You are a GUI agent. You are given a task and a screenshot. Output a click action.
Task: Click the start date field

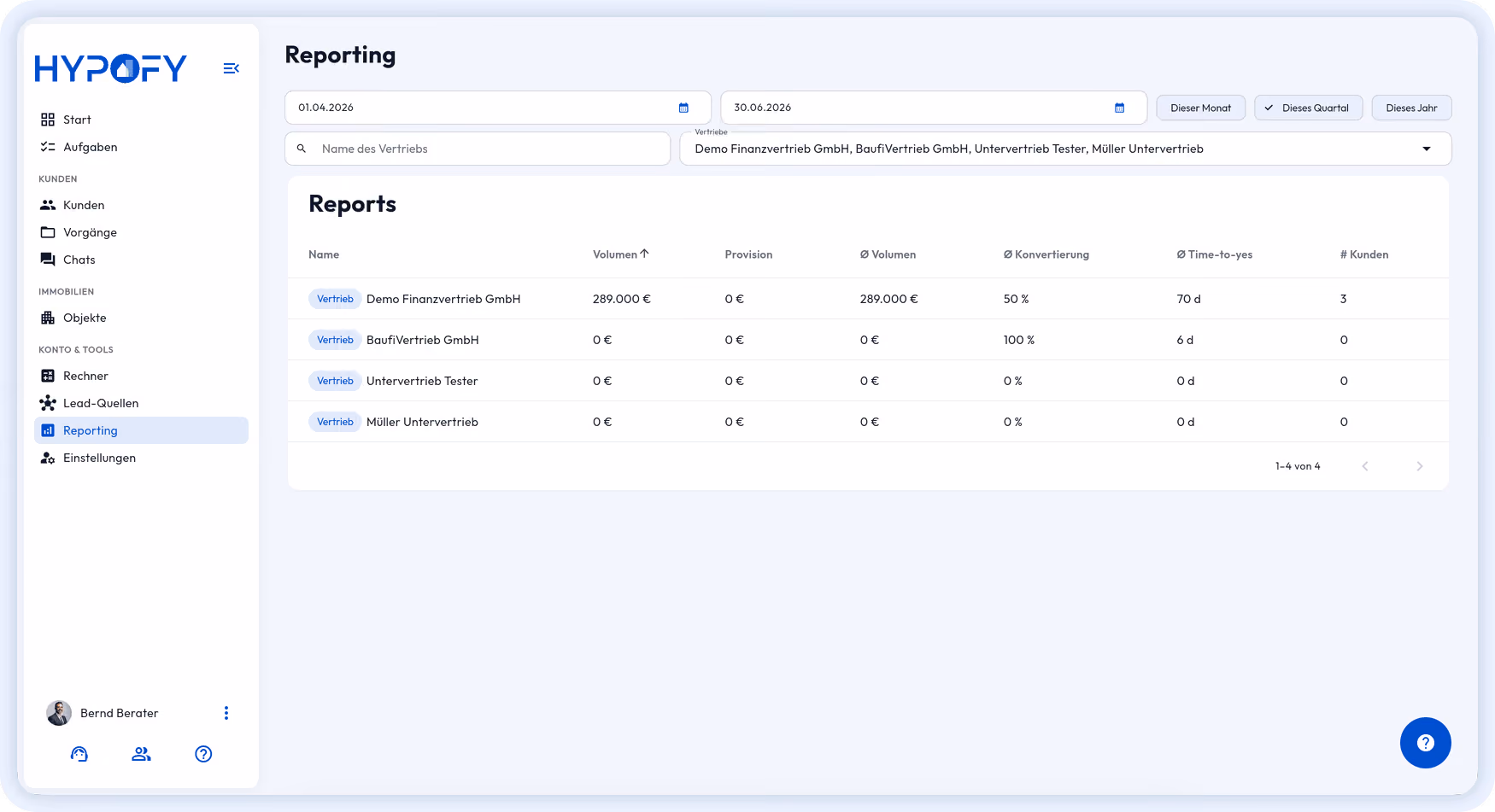pos(497,108)
